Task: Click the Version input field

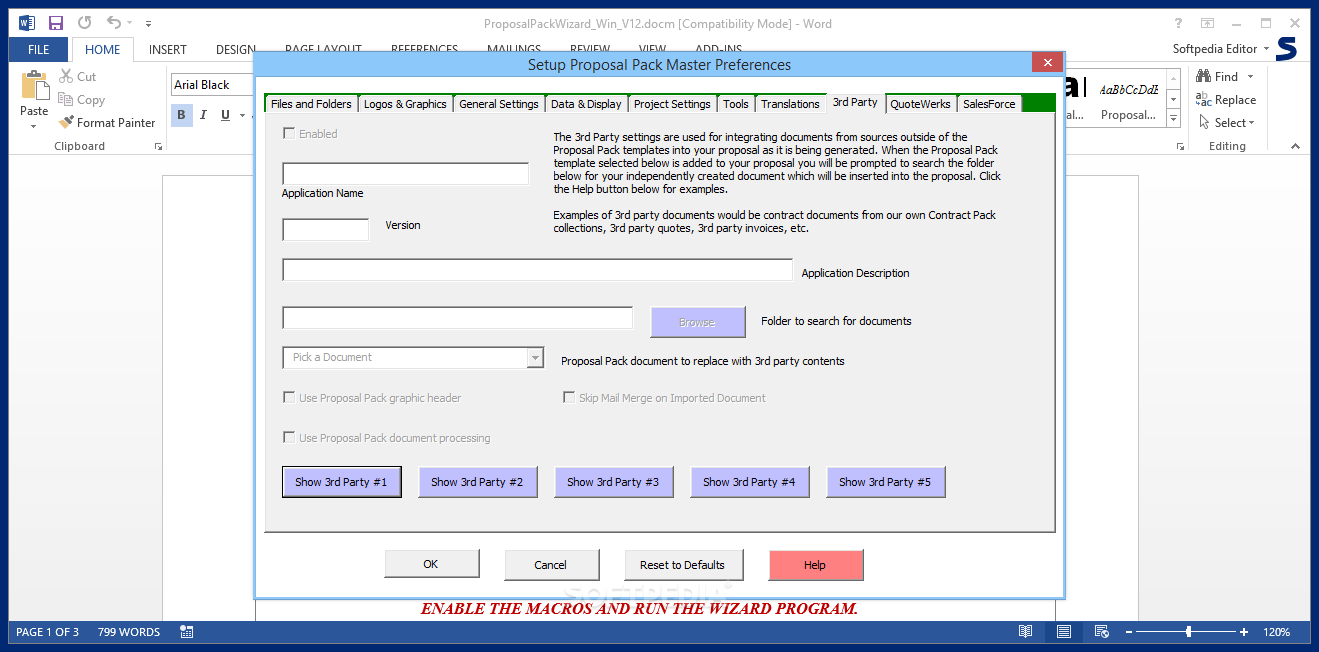Action: tap(326, 229)
